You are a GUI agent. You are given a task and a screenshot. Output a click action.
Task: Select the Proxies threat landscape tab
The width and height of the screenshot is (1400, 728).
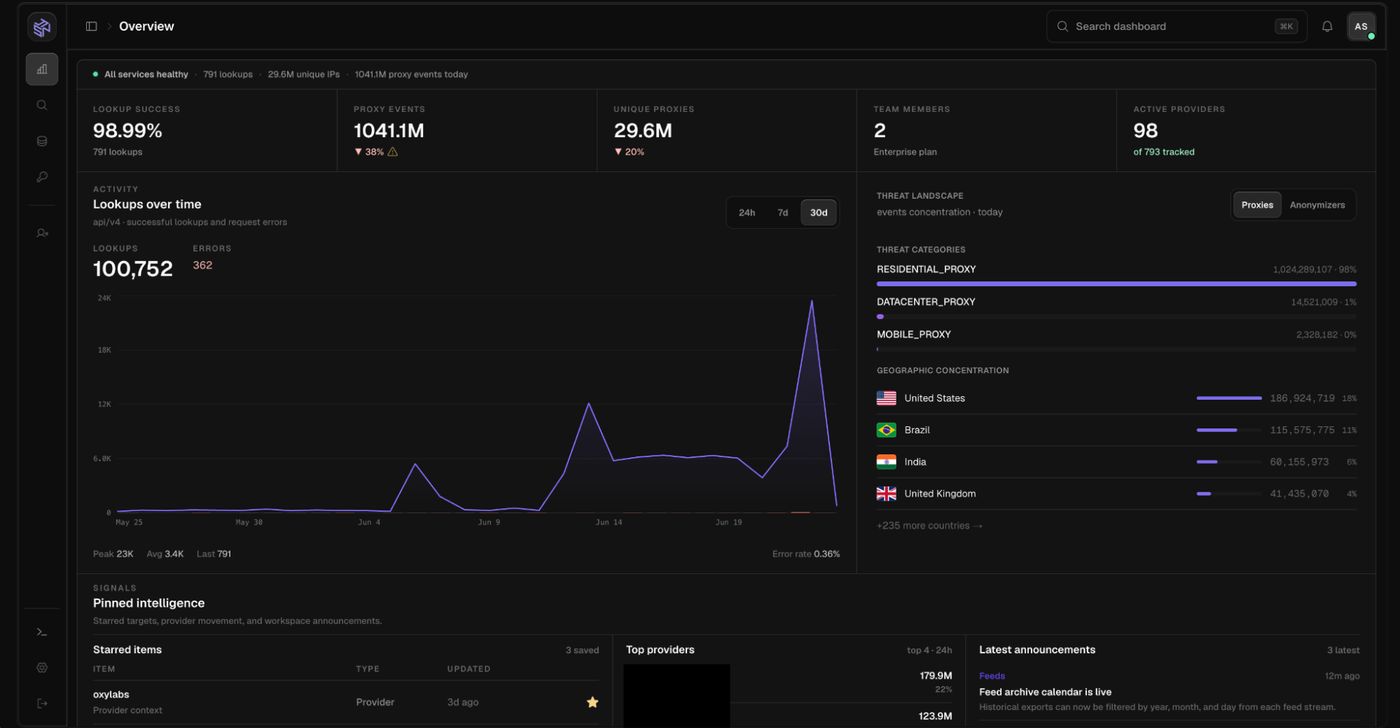(1257, 205)
